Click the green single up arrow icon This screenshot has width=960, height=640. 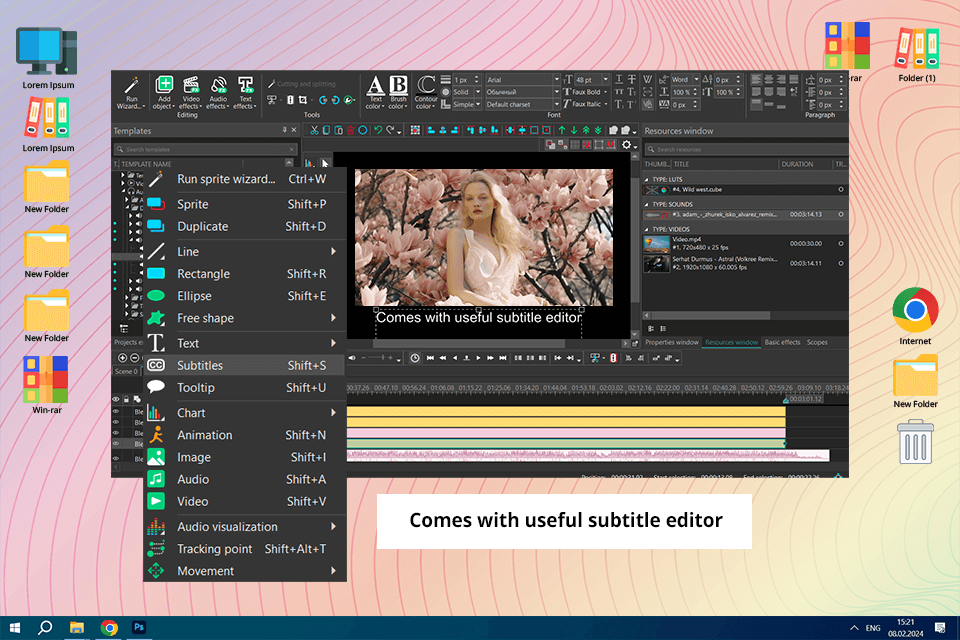coord(561,130)
